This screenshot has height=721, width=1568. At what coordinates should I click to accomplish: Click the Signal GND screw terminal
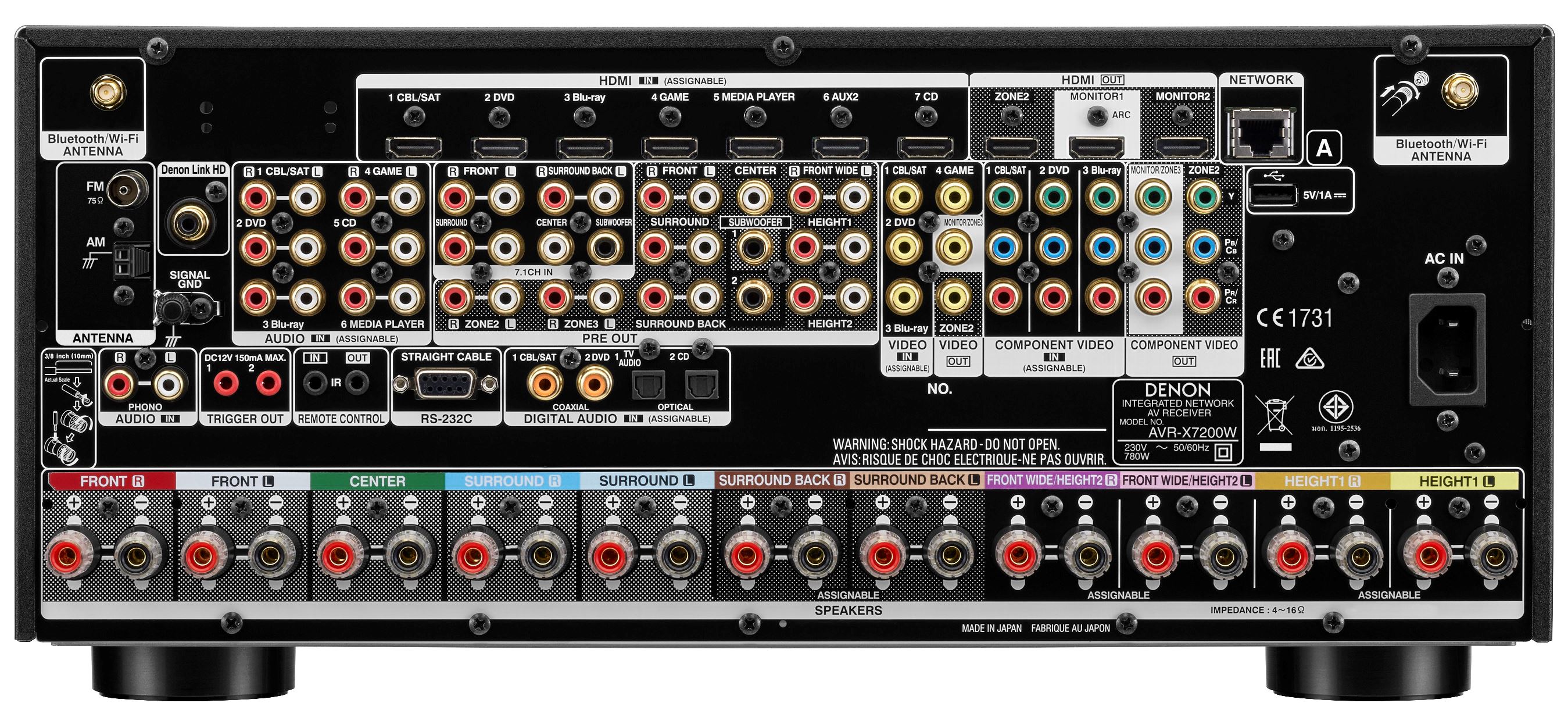tap(170, 308)
